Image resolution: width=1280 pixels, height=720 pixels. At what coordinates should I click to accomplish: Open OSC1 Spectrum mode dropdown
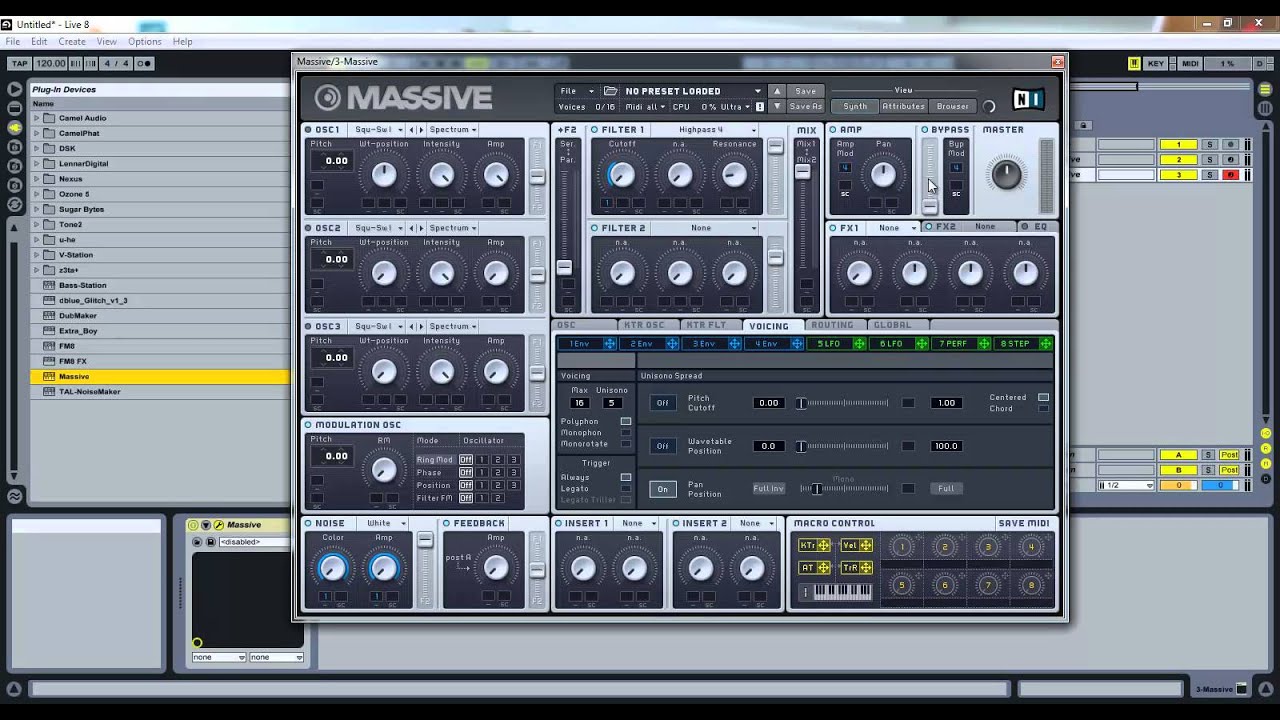click(x=453, y=130)
